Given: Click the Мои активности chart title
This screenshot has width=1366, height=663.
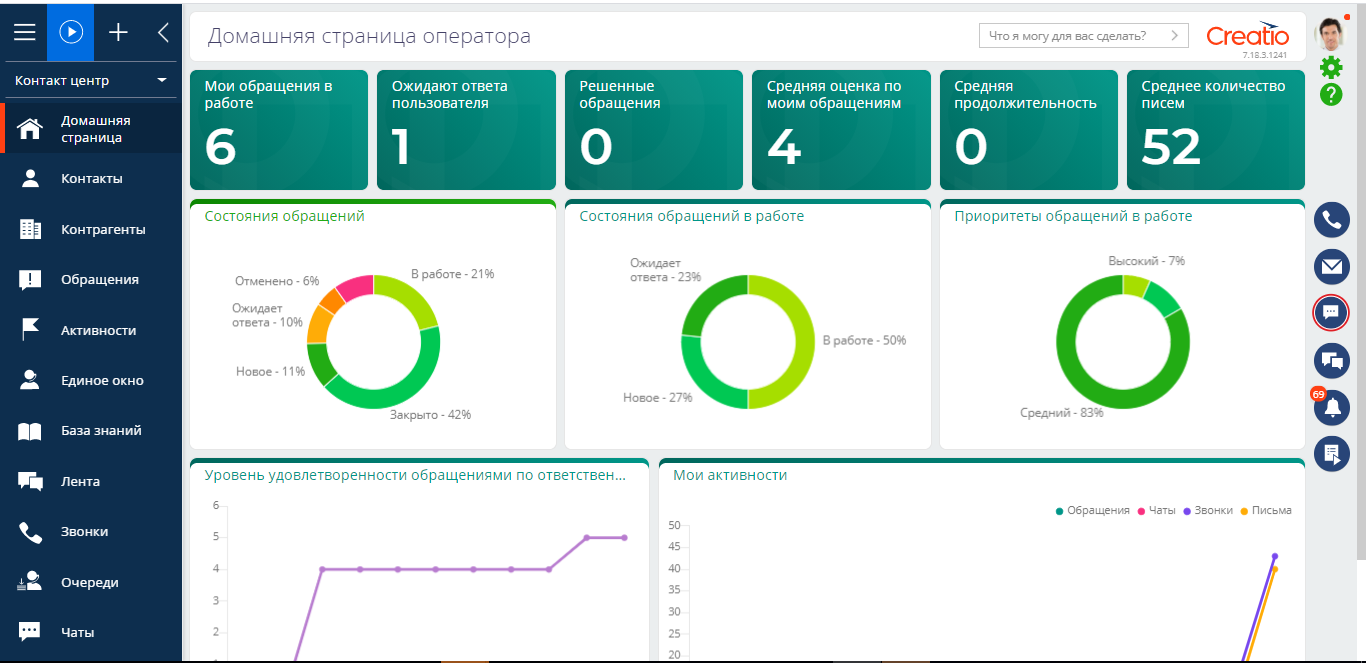Looking at the screenshot, I should pos(730,475).
